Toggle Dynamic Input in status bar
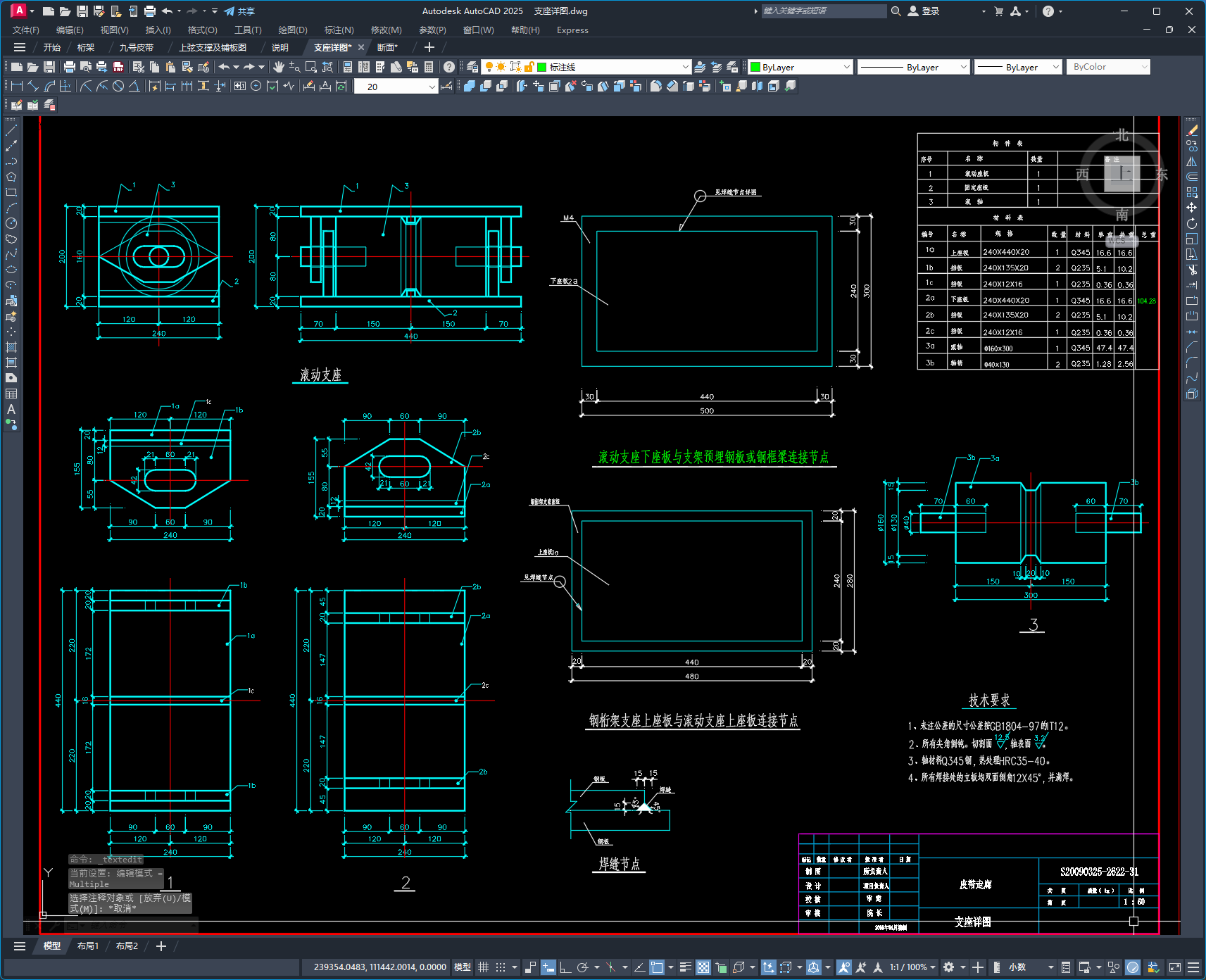This screenshot has width=1206, height=980. (x=548, y=967)
